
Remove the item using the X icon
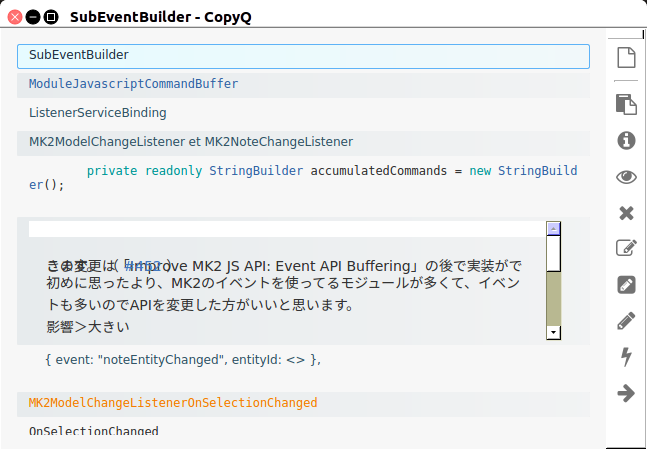pyautogui.click(x=626, y=213)
